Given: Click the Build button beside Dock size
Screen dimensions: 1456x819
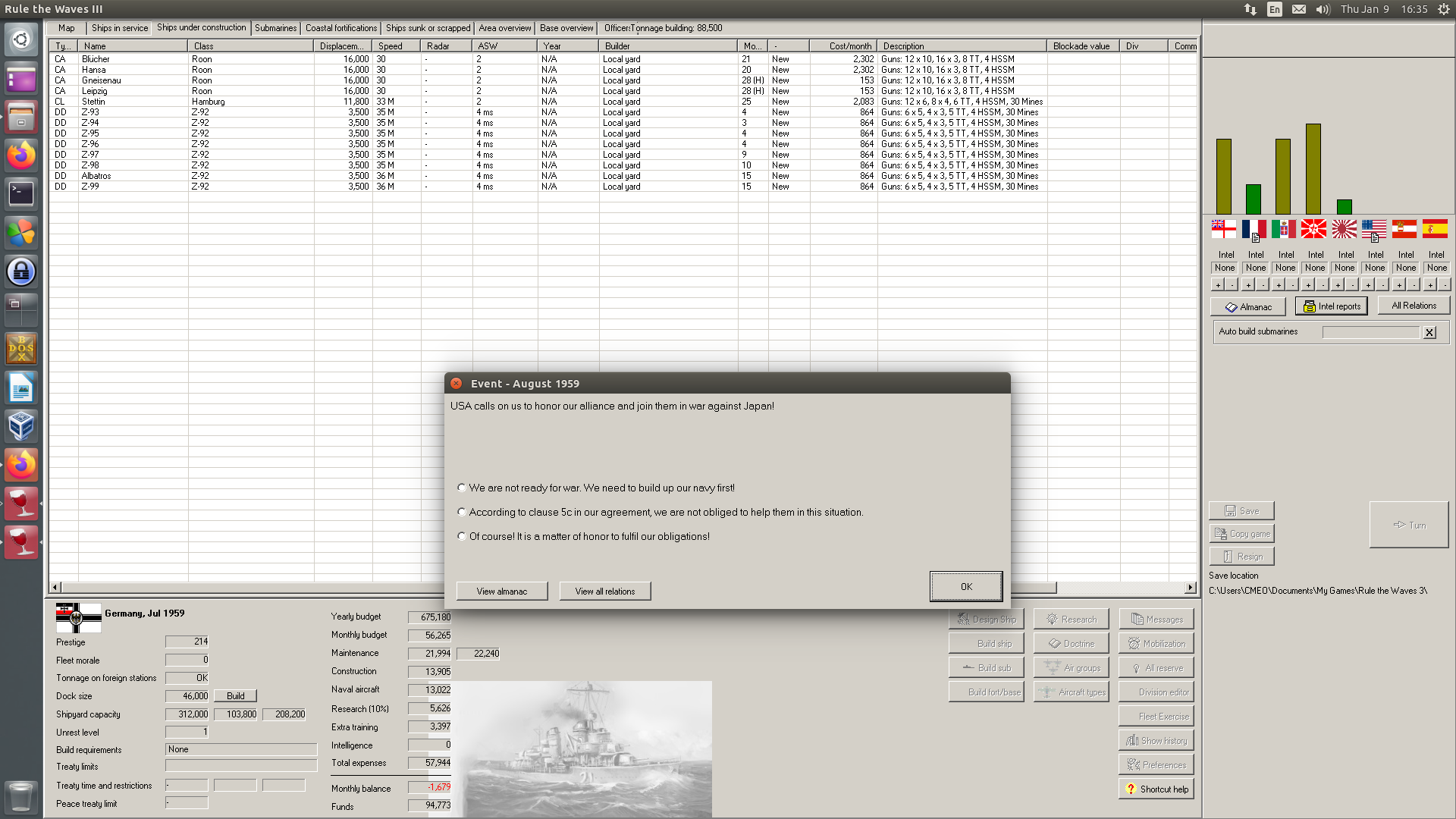Looking at the screenshot, I should coord(236,696).
